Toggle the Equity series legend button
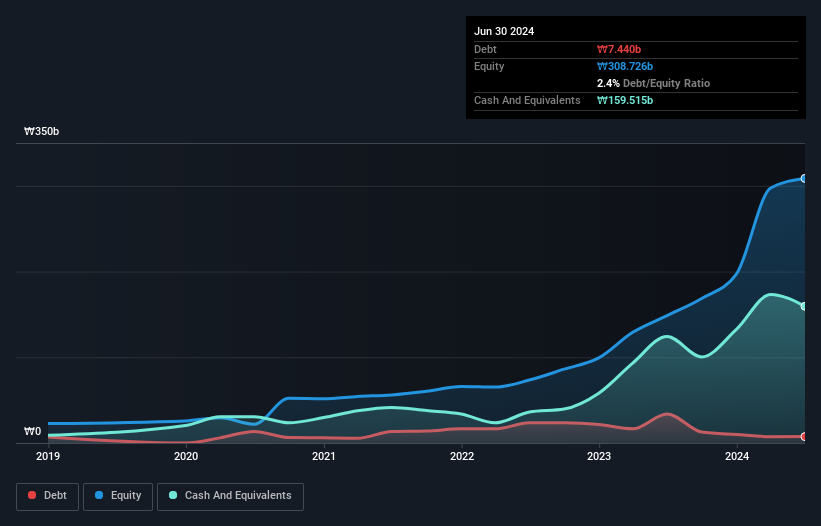Image resolution: width=821 pixels, height=526 pixels. (x=118, y=496)
